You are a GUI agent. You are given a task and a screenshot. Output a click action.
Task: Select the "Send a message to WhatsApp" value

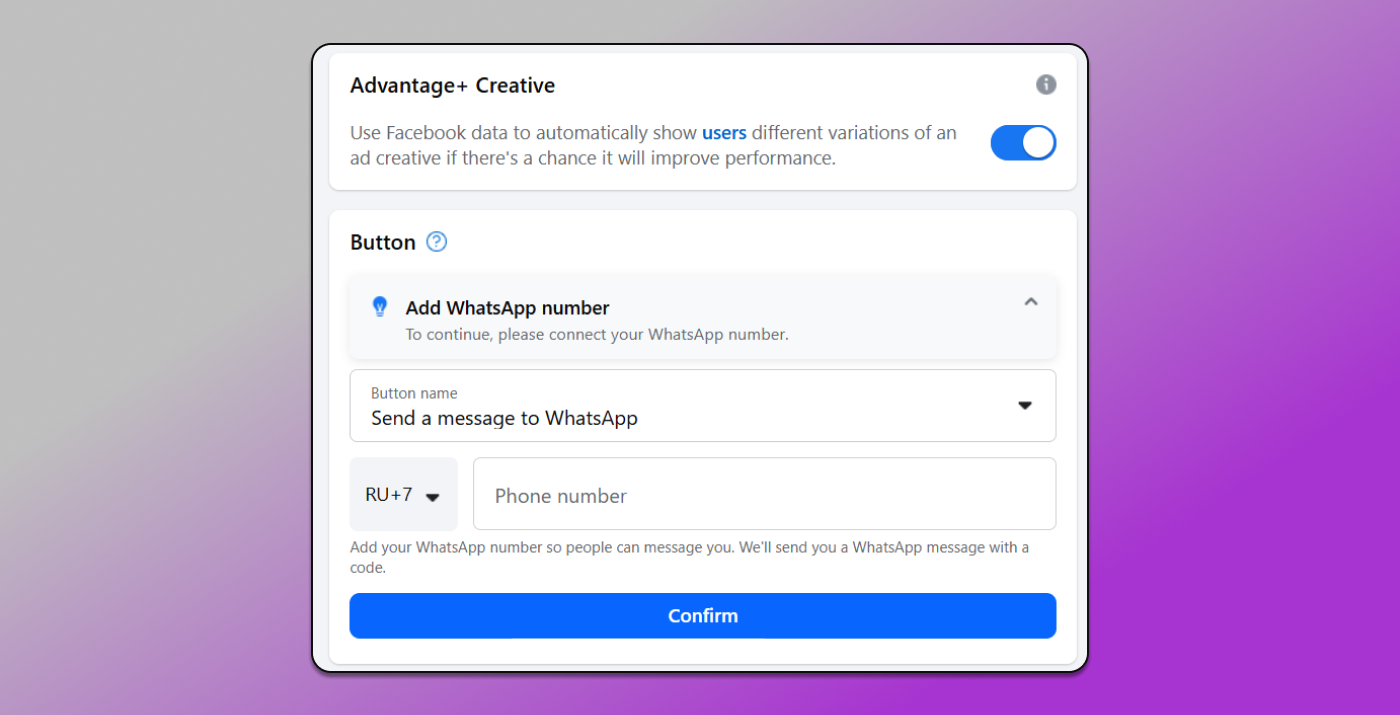[504, 418]
